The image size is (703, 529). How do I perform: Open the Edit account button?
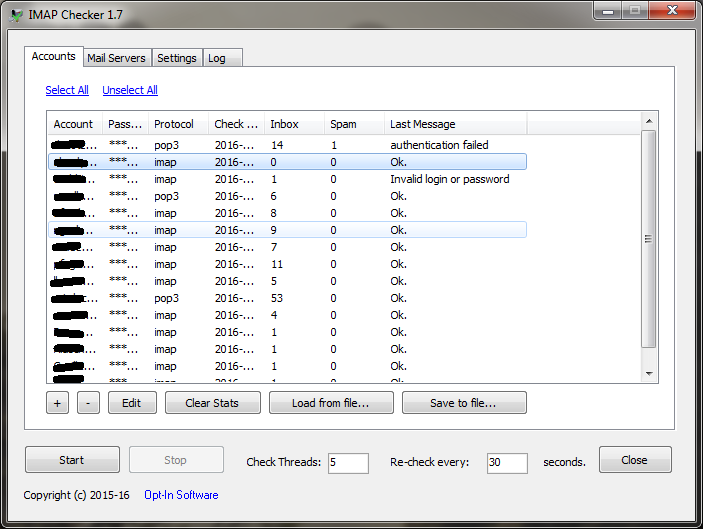[125, 403]
